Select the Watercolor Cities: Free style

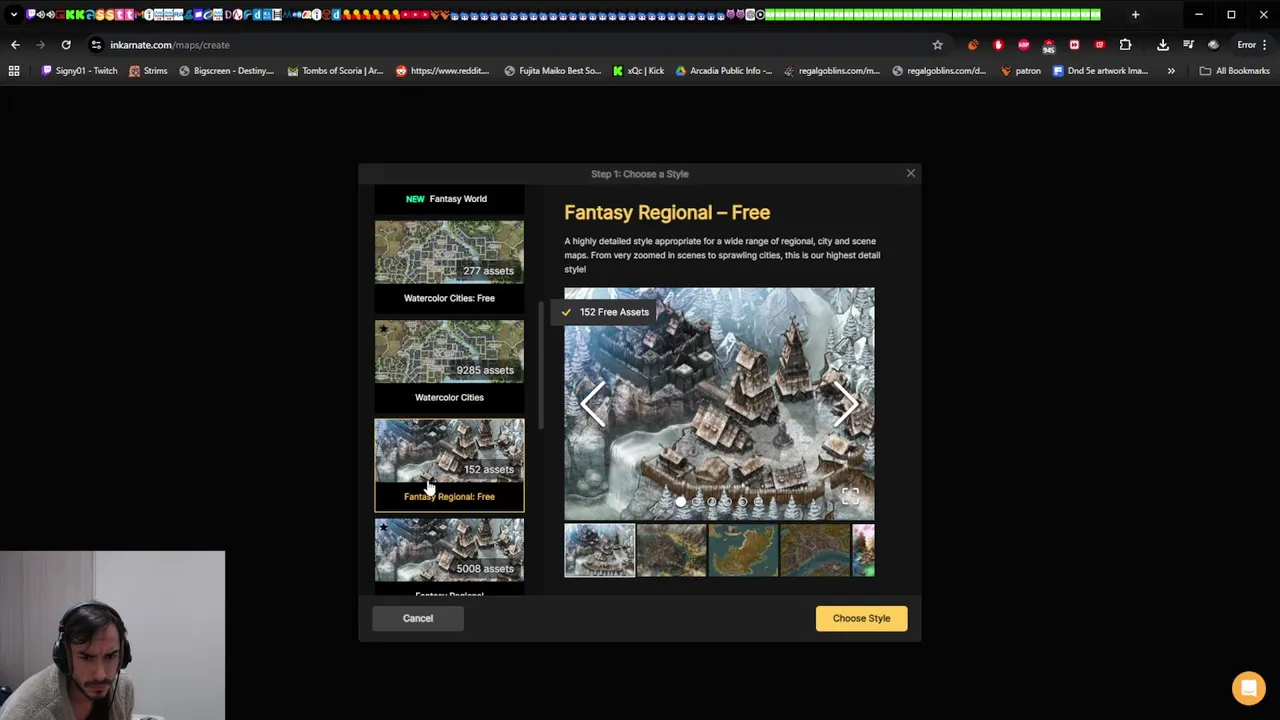[x=449, y=265]
